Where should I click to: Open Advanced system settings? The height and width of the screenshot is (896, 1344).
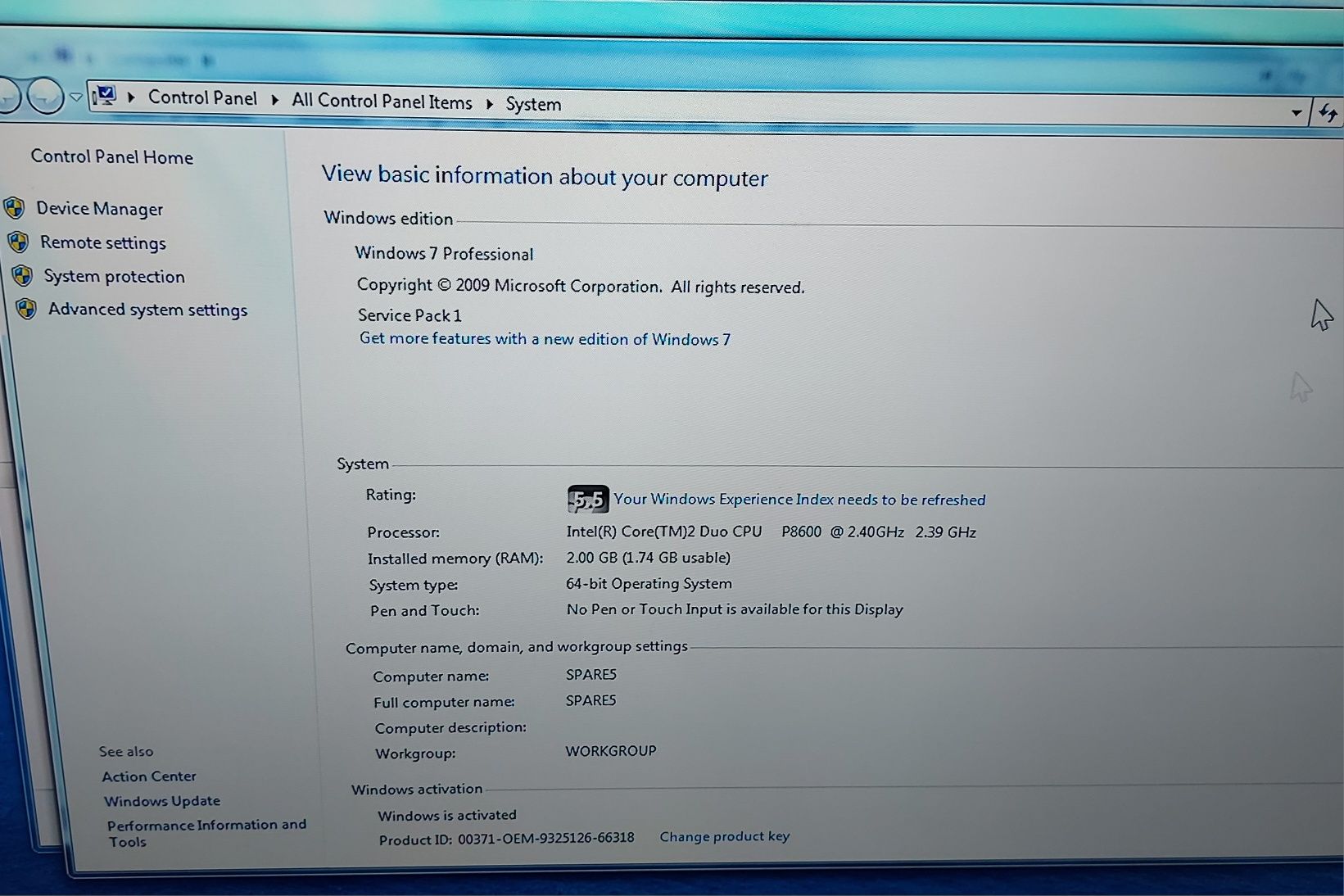(x=148, y=309)
